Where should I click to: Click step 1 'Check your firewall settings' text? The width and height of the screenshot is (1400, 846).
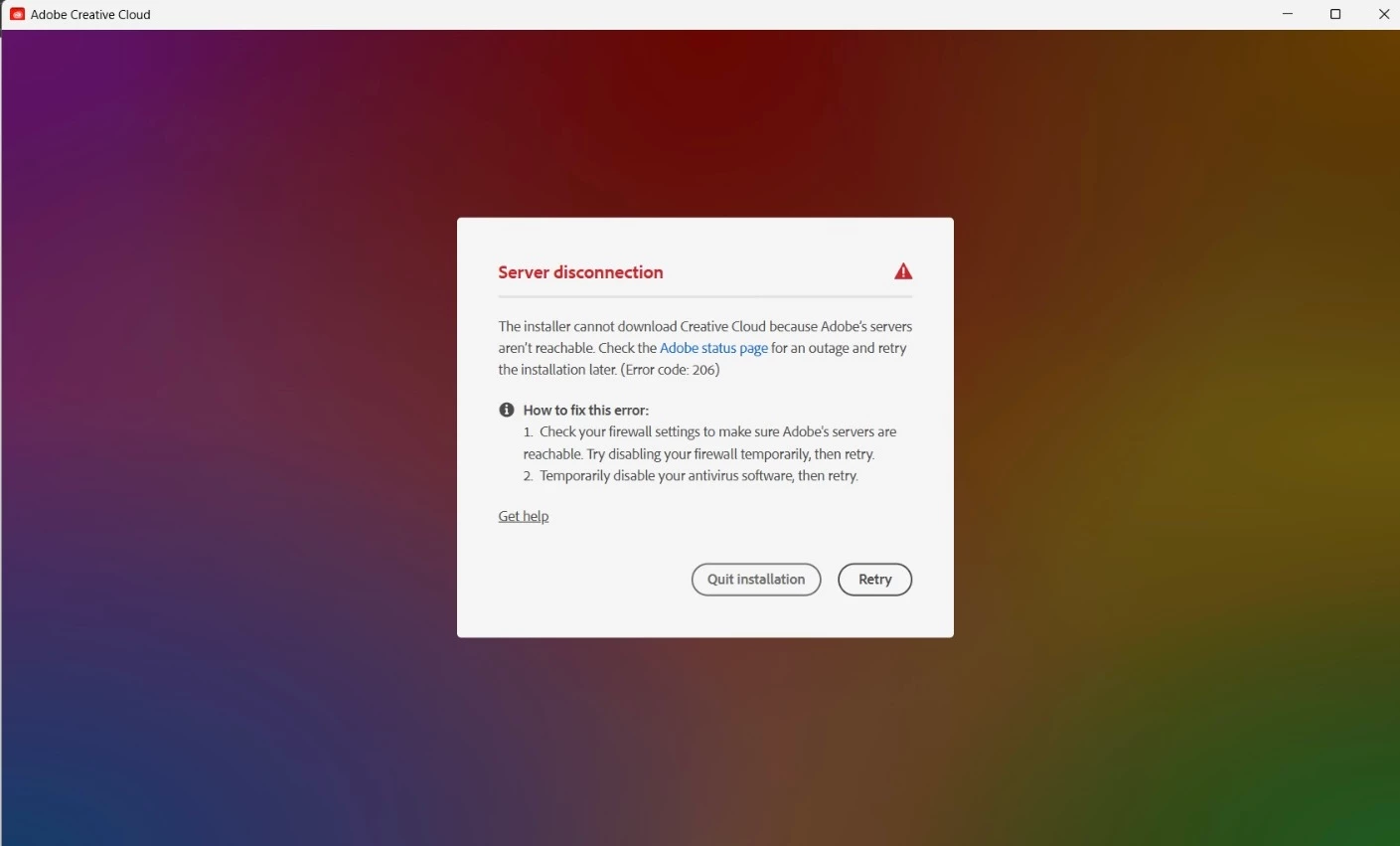[709, 442]
